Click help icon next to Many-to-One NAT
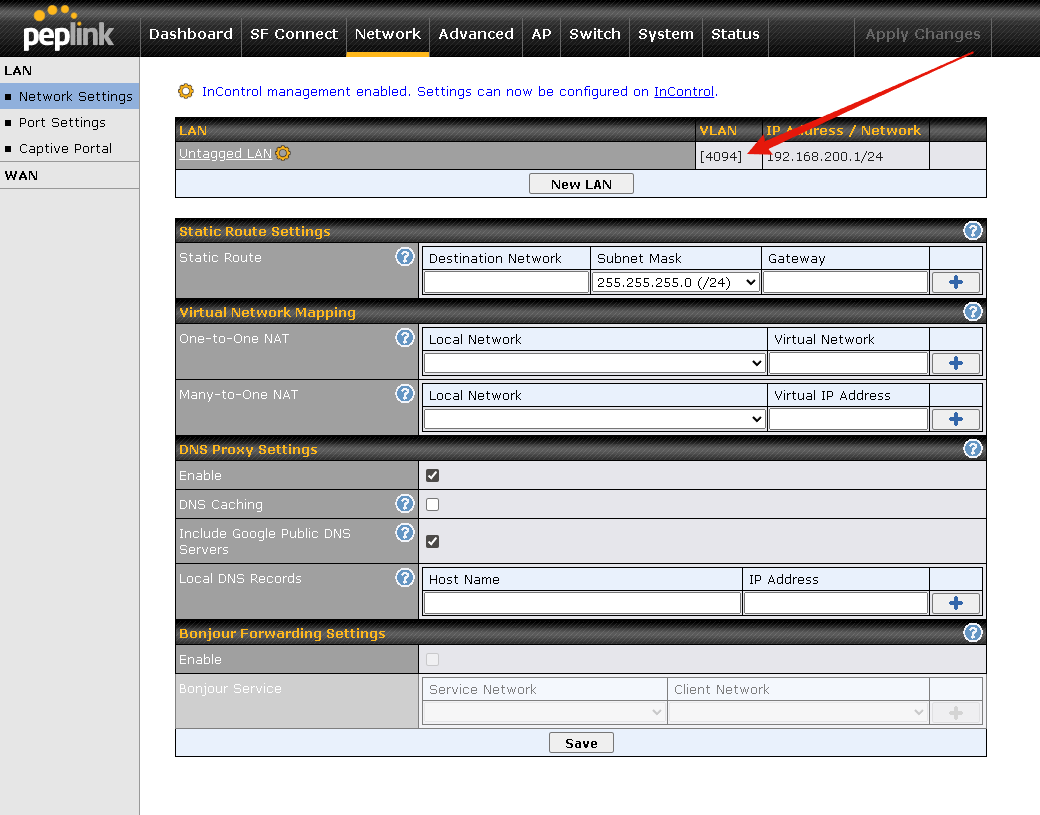Image resolution: width=1040 pixels, height=815 pixels. click(404, 394)
